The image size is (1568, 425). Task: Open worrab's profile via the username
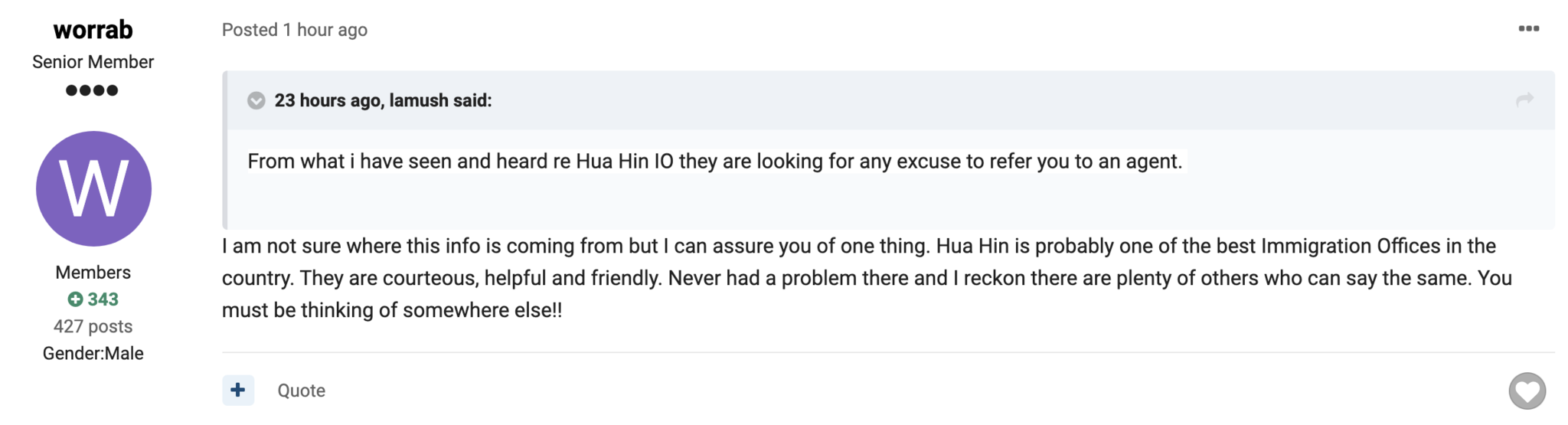tap(93, 29)
